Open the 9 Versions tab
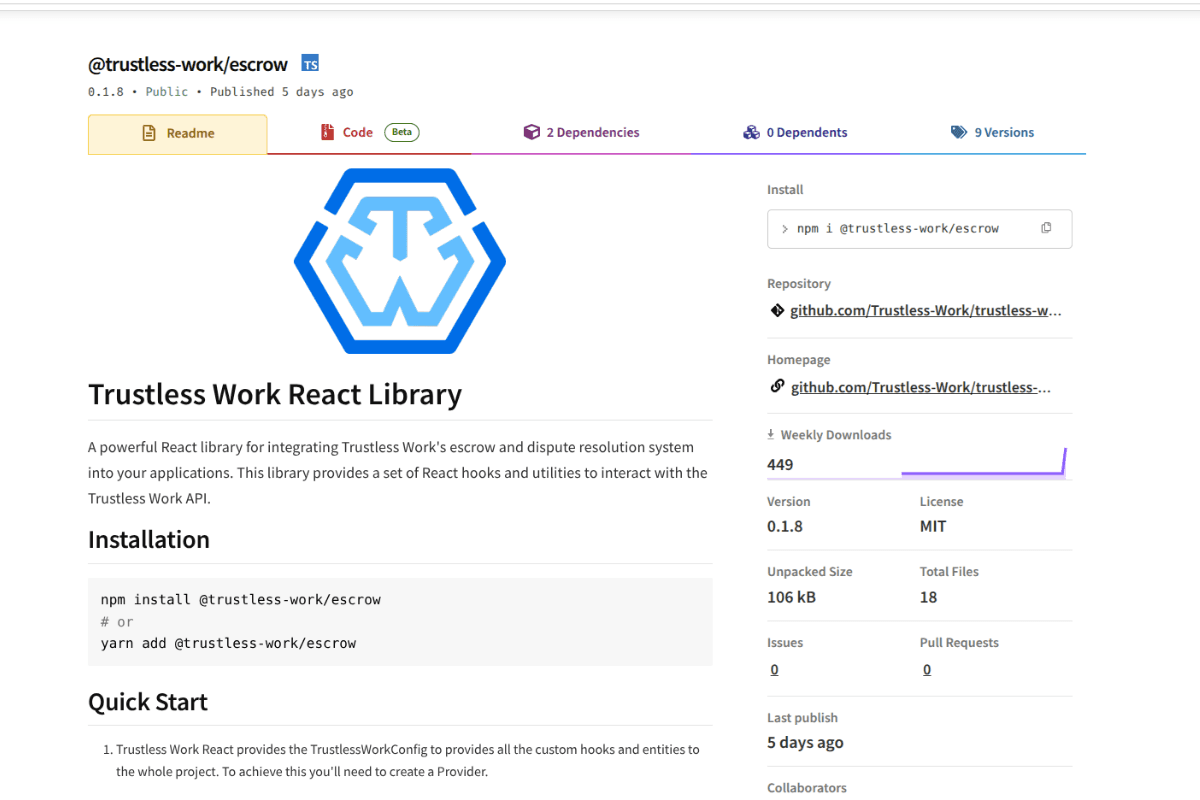This screenshot has width=1200, height=800. coord(1003,131)
